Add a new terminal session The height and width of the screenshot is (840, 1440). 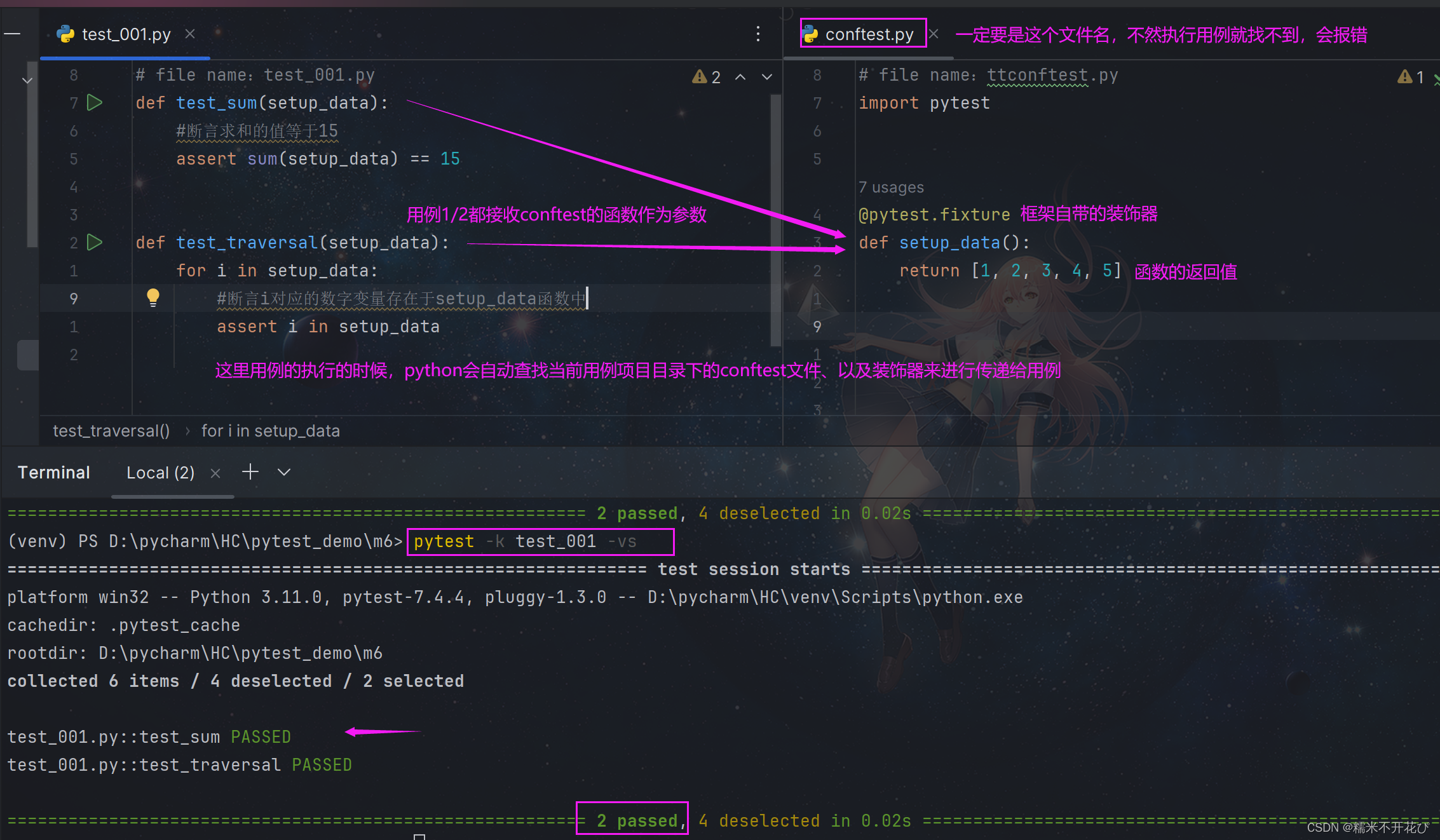tap(250, 472)
